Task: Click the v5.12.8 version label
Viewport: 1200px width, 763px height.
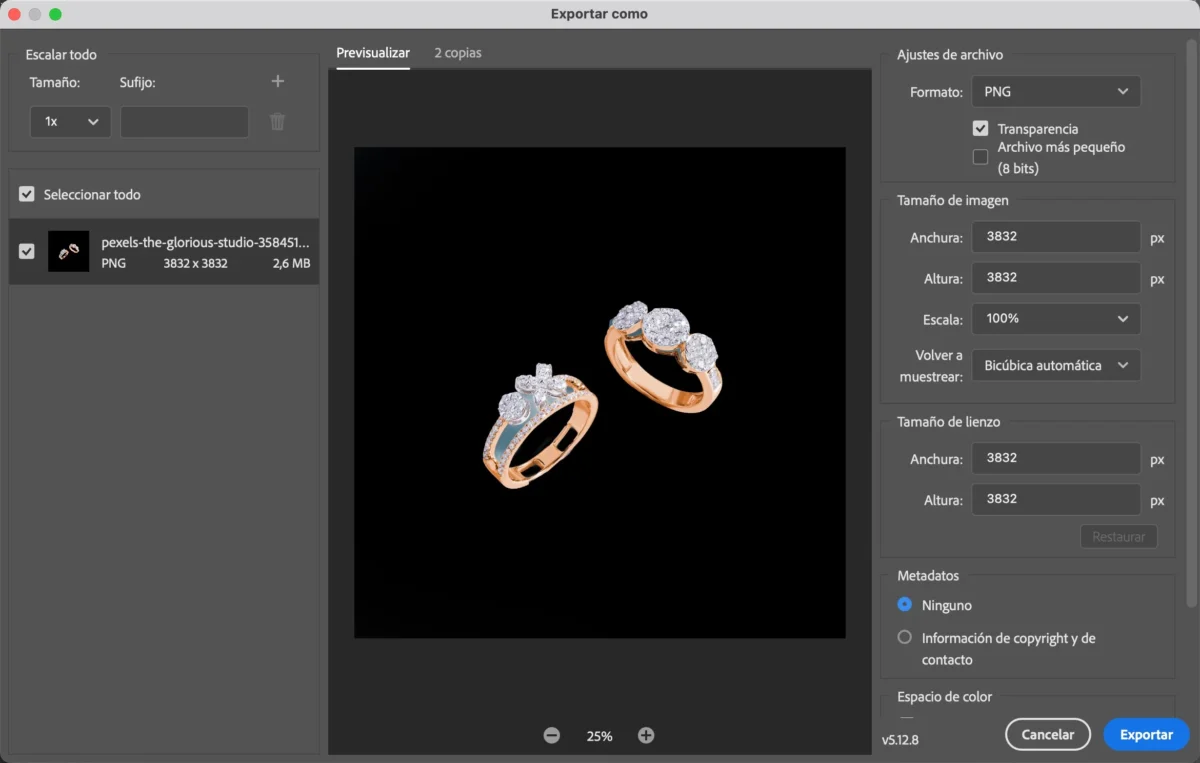Action: (x=900, y=740)
